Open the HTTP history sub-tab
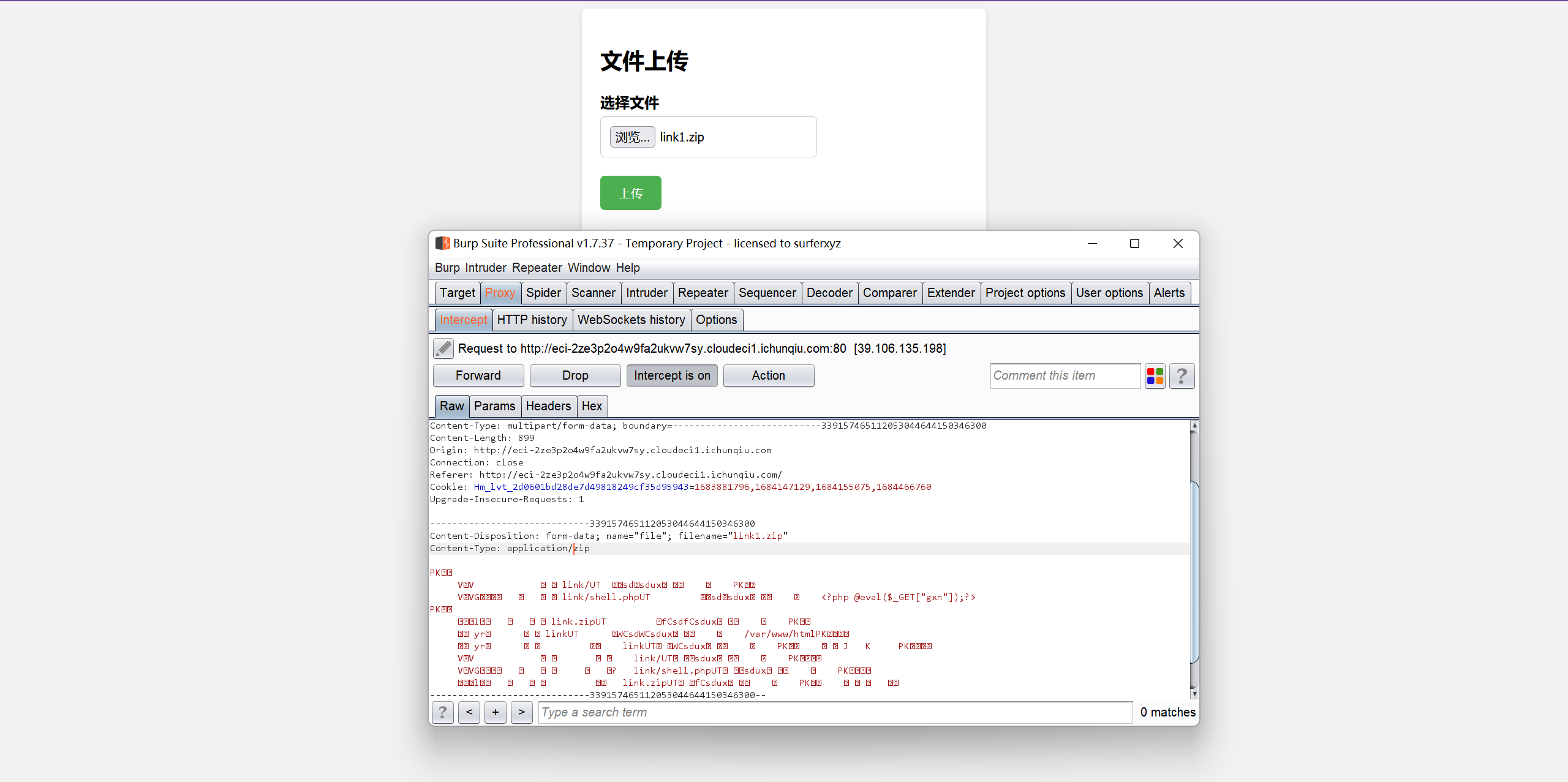 [x=532, y=320]
